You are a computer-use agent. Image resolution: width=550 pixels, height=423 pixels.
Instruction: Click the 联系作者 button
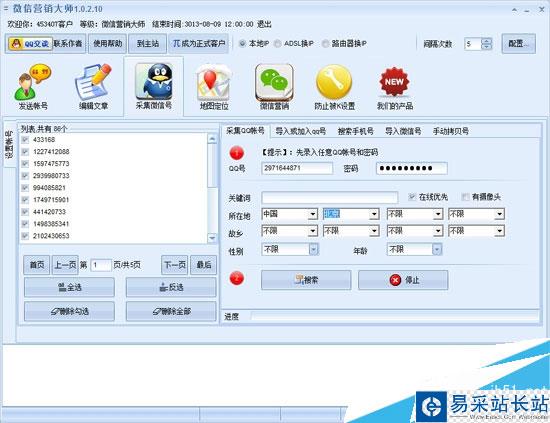pyautogui.click(x=68, y=44)
